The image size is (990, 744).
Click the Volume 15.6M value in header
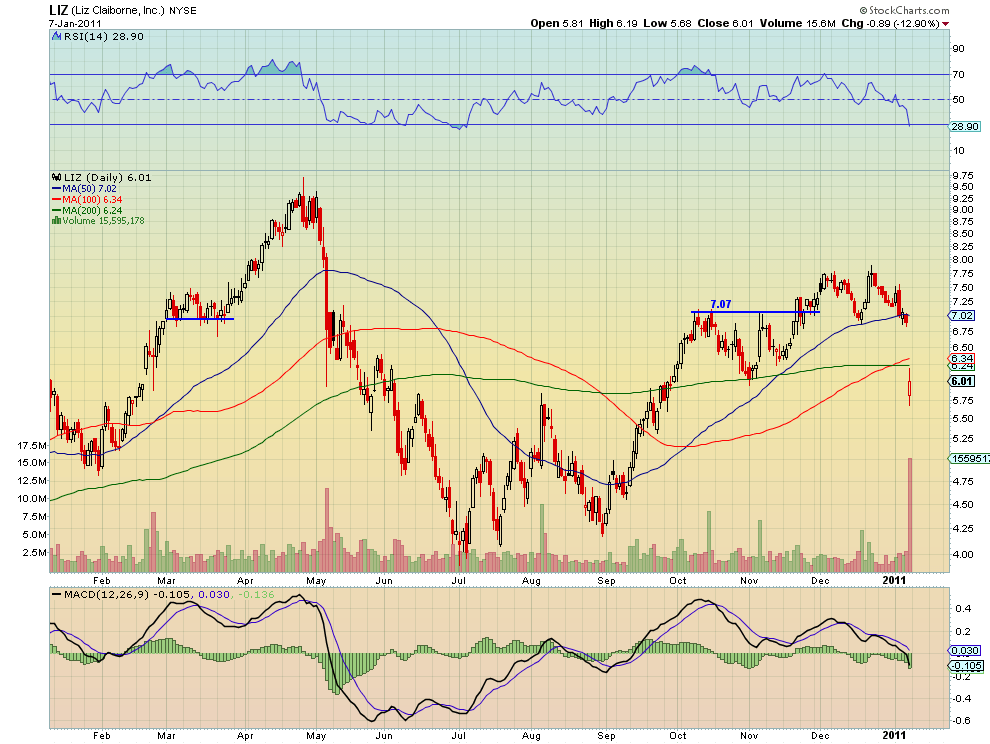797,23
